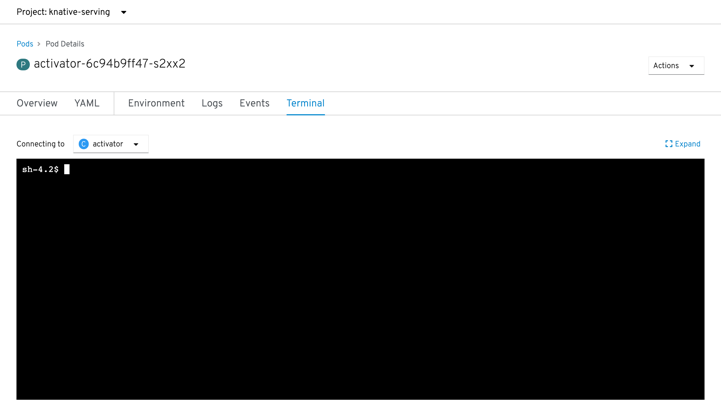This screenshot has height=415, width=721.
Task: Select the pod name activator-6c94b9ff47-s2xx2
Action: 109,64
